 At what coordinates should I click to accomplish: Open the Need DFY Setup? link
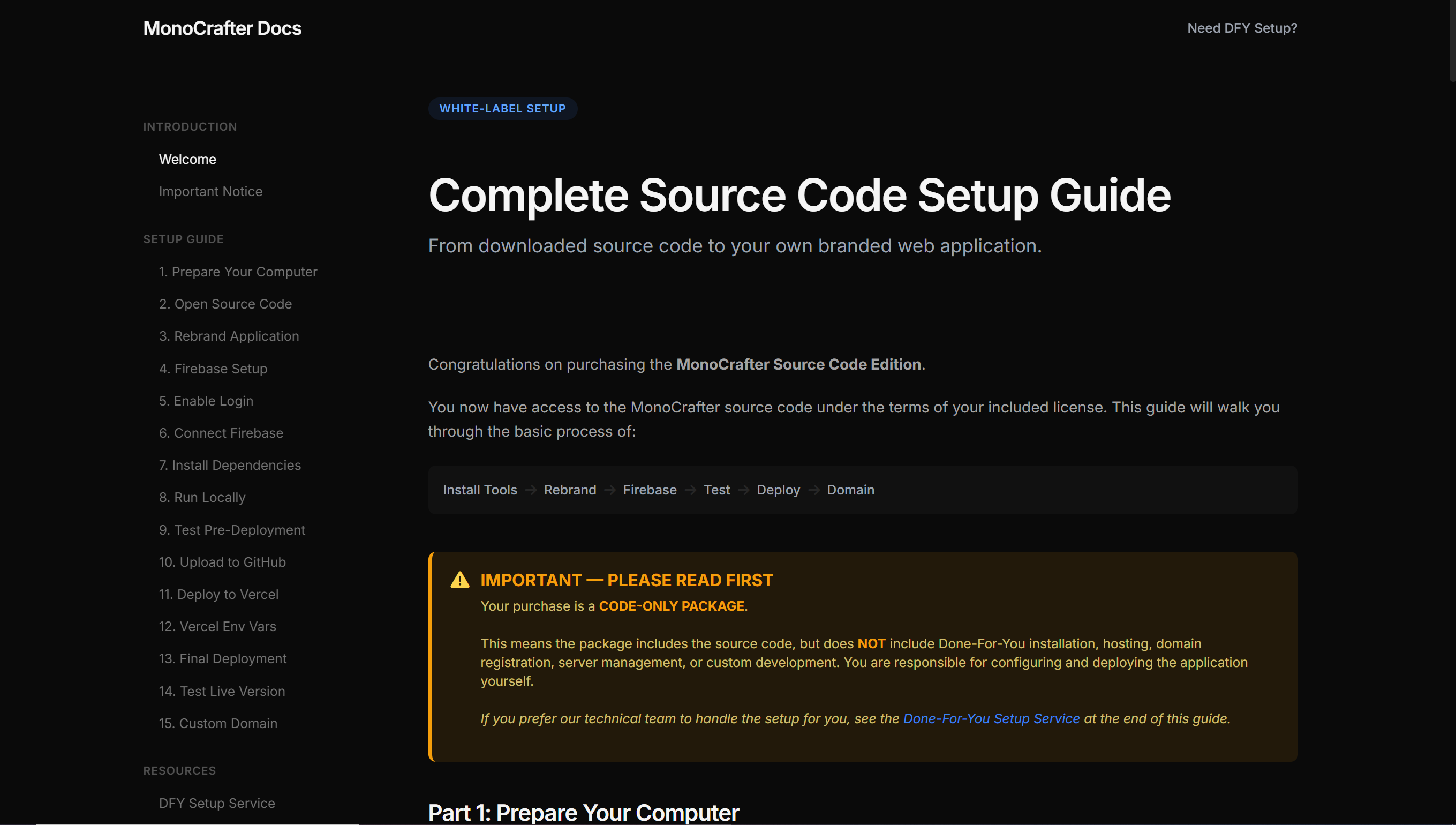[x=1242, y=28]
